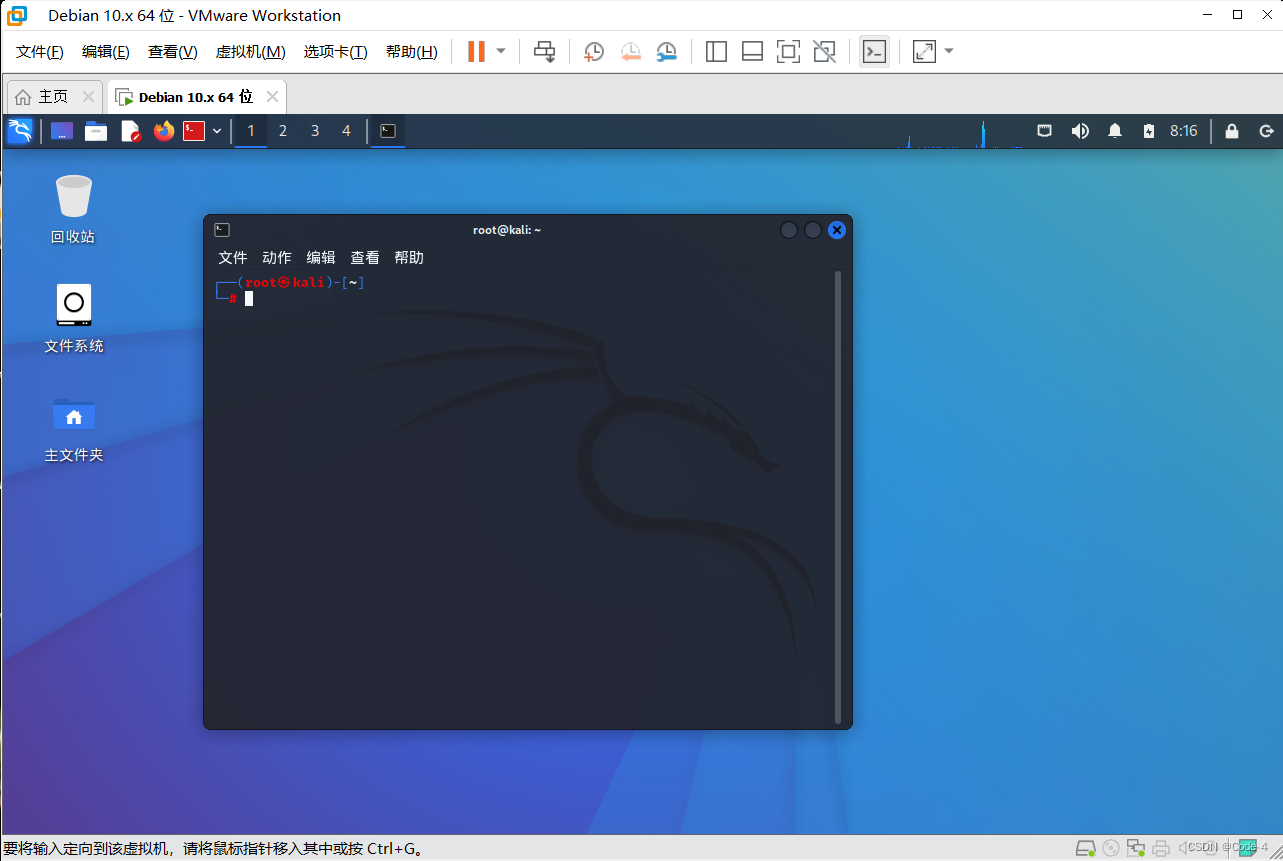Click the network adapter status icon
The width and height of the screenshot is (1283, 861).
click(1136, 848)
